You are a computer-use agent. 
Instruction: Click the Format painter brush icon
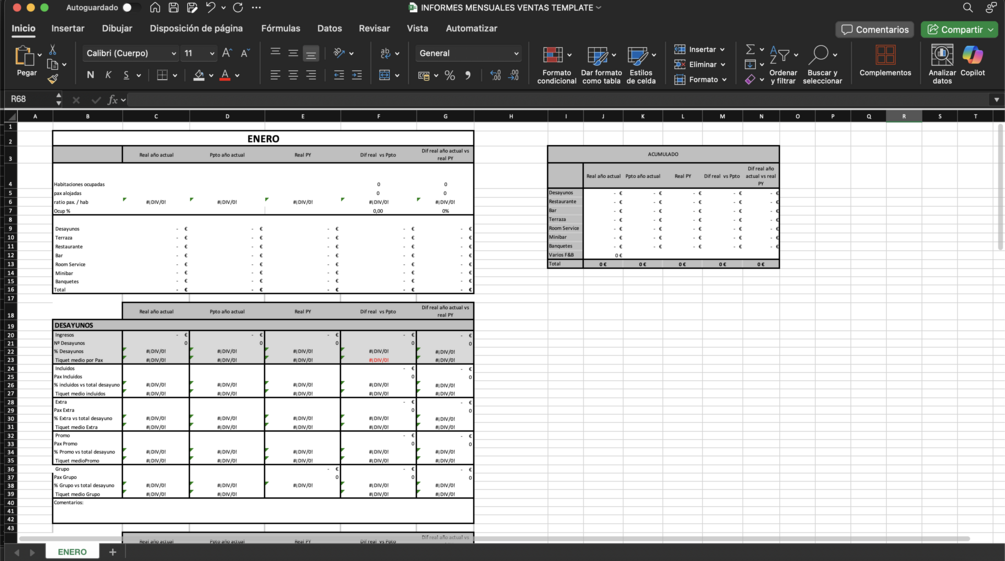pos(53,79)
